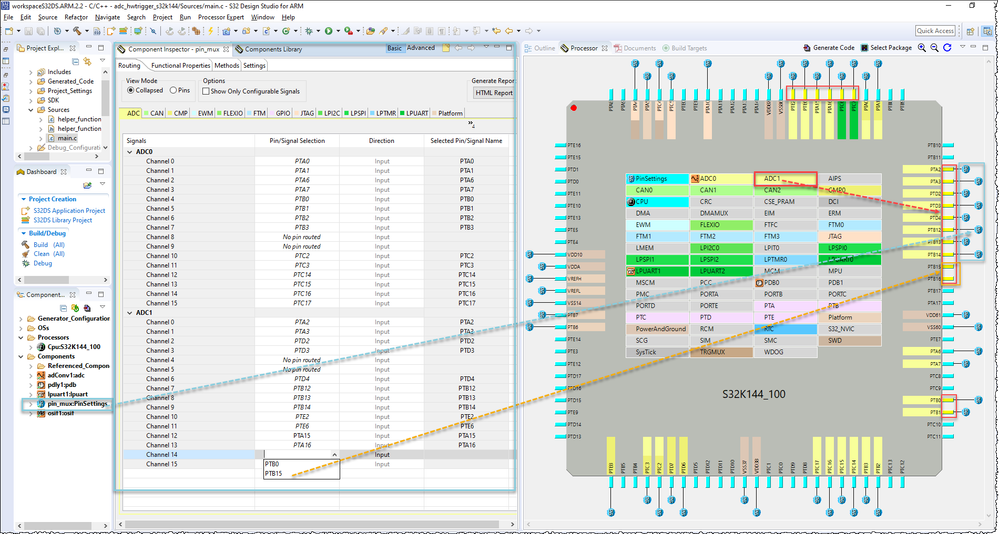Collapse All icon in Project Explorer
Image resolution: width=999 pixels, height=534 pixels.
coord(75,61)
